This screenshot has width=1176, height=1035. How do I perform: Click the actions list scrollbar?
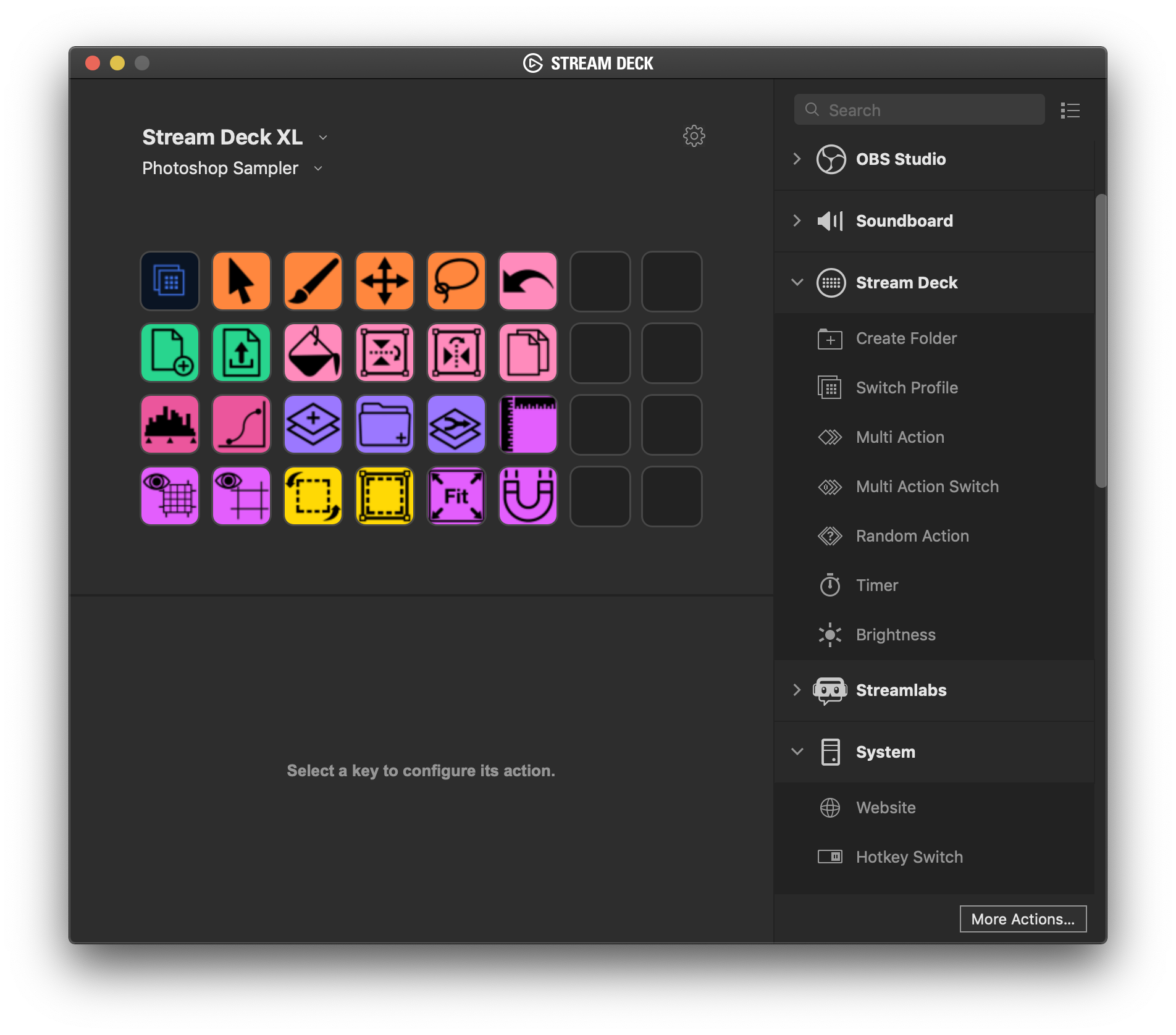tap(1101, 341)
